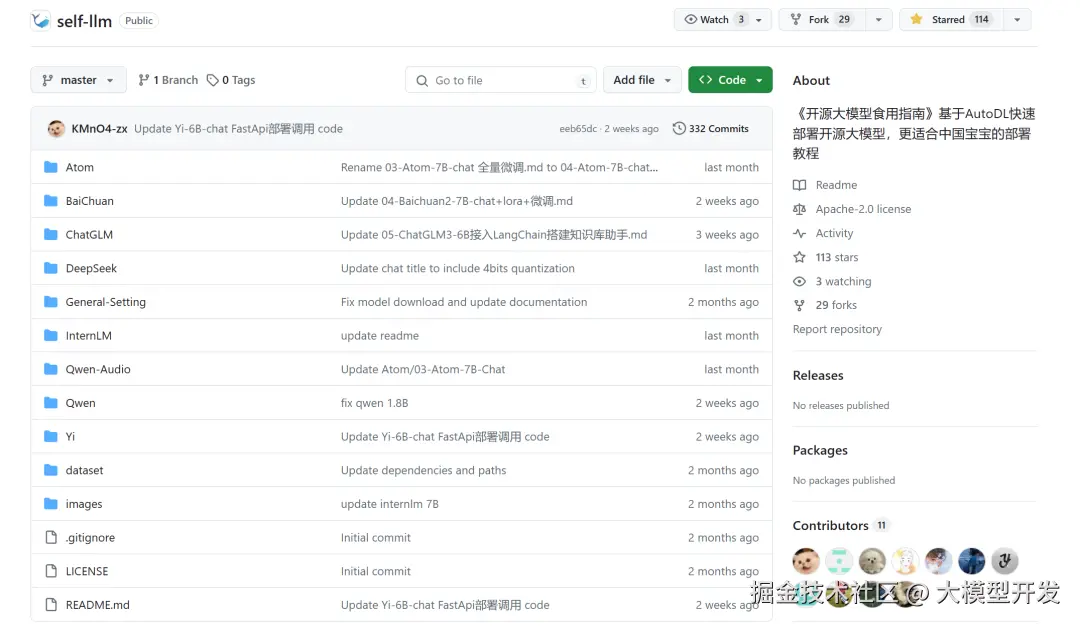Open 'fix qwen 1.8B' commit message
The image size is (1080, 626).
(x=374, y=403)
